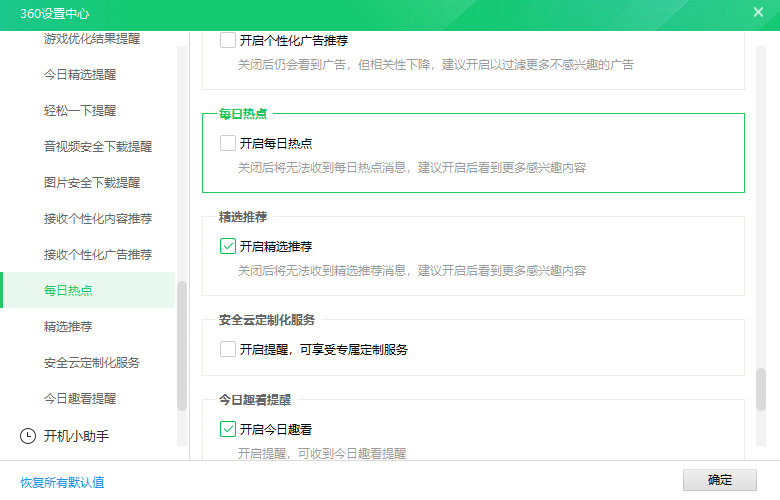This screenshot has width=780, height=500.
Task: Open 开机小助手 clock icon section
Action: pyautogui.click(x=28, y=436)
